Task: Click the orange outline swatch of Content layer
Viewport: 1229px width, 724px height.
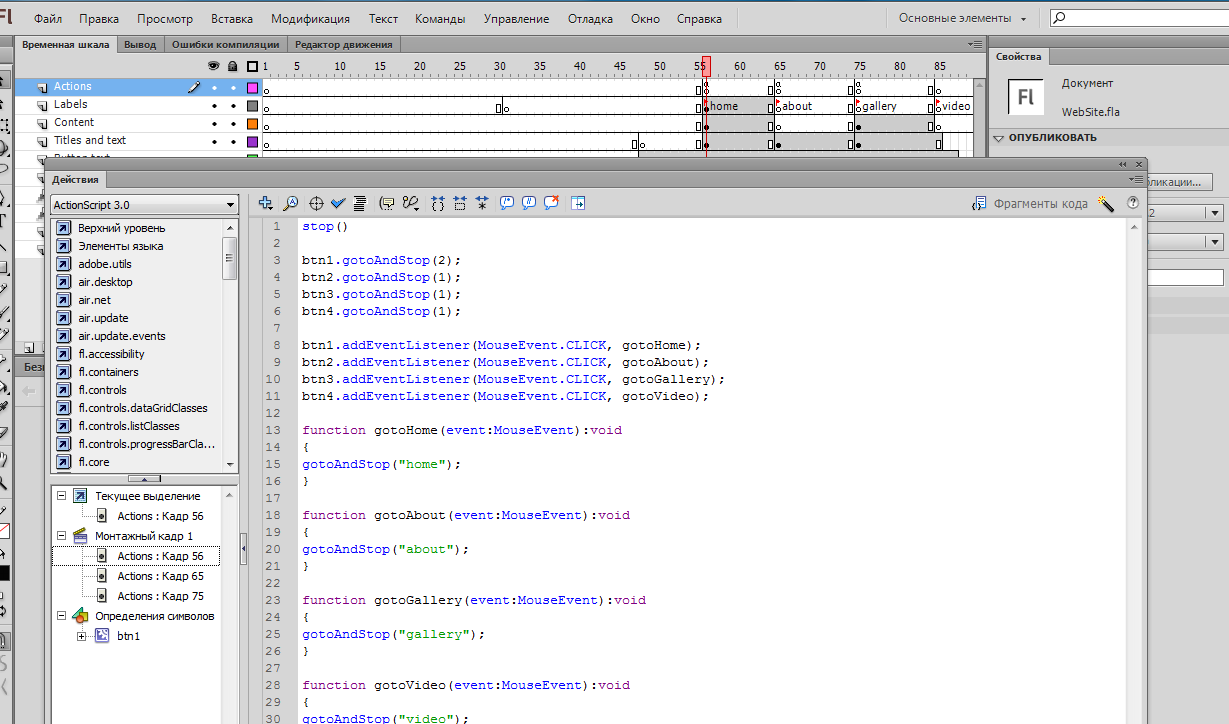Action: pyautogui.click(x=252, y=123)
